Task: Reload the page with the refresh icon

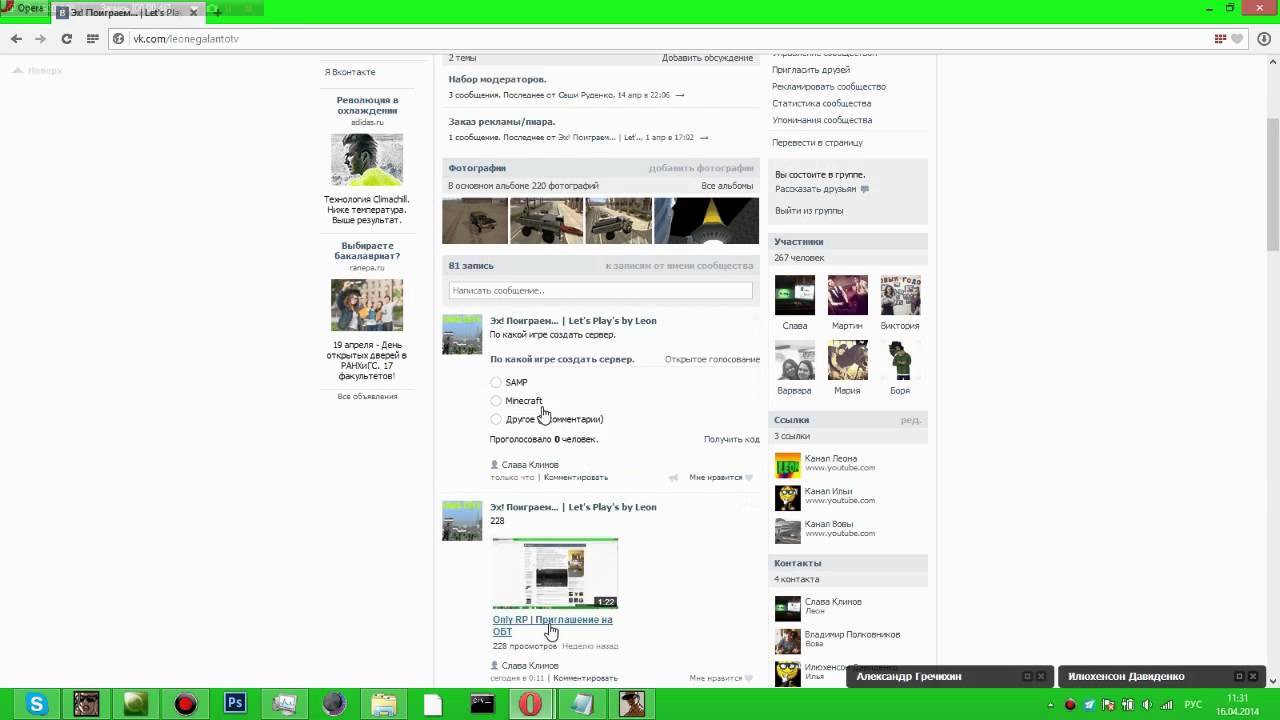Action: tap(66, 39)
